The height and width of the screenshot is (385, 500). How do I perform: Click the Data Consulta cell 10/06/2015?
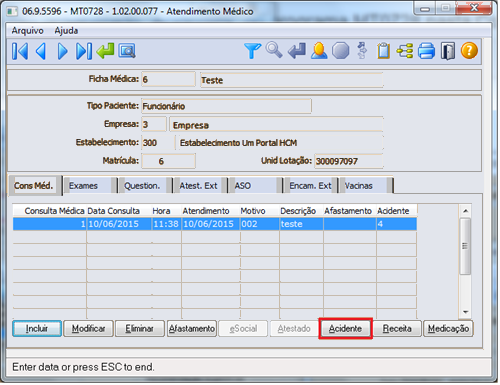[120, 224]
